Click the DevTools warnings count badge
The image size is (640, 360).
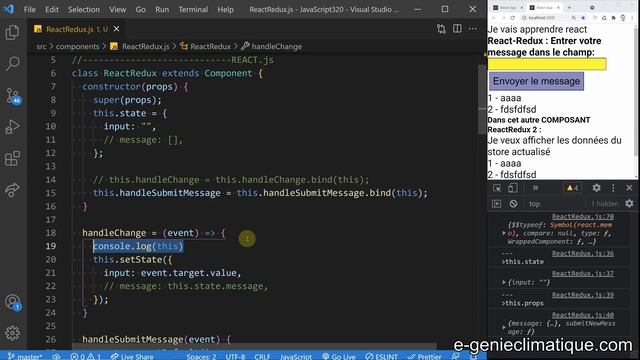tap(572, 188)
